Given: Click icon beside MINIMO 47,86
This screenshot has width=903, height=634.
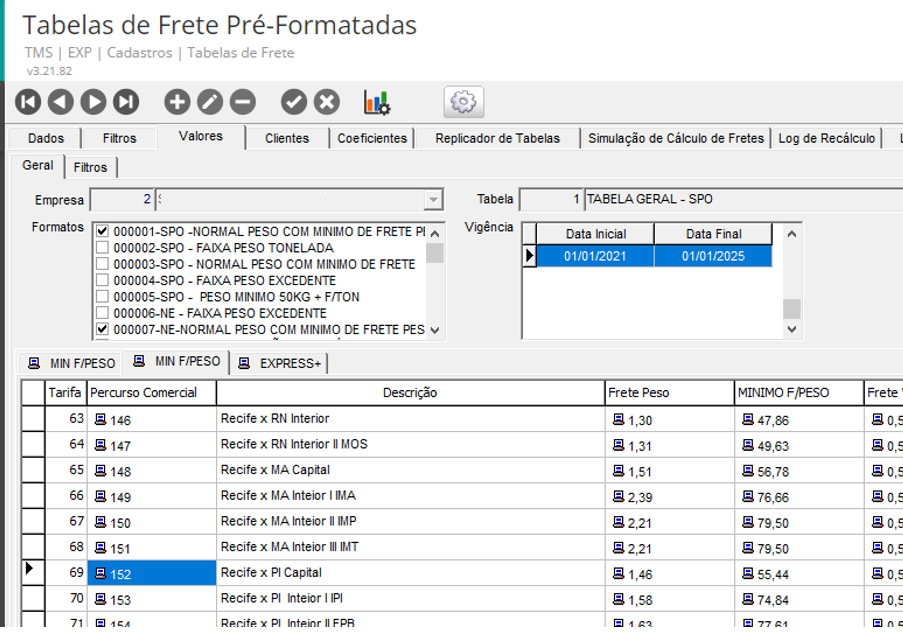Looking at the screenshot, I should click(x=748, y=419).
